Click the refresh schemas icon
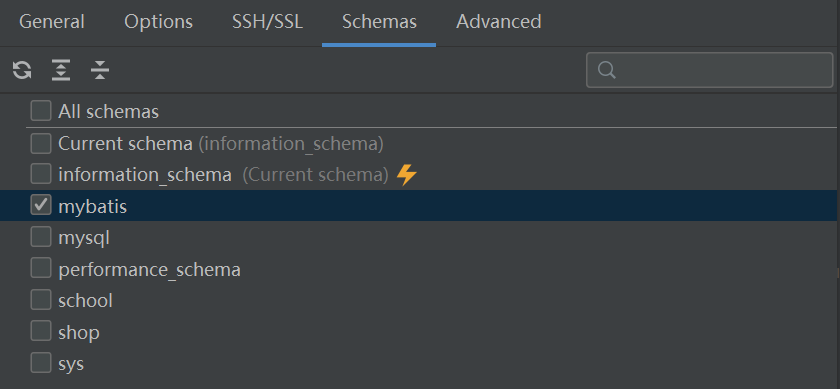Image resolution: width=840 pixels, height=389 pixels. 22,70
